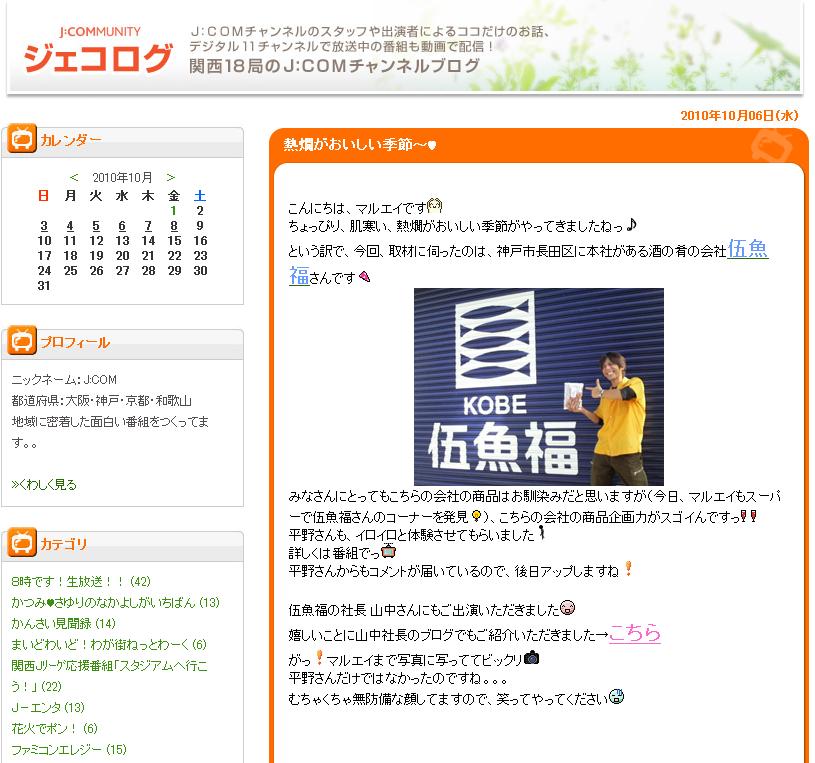Open calendar date 4
The width and height of the screenshot is (815, 763).
pos(70,226)
